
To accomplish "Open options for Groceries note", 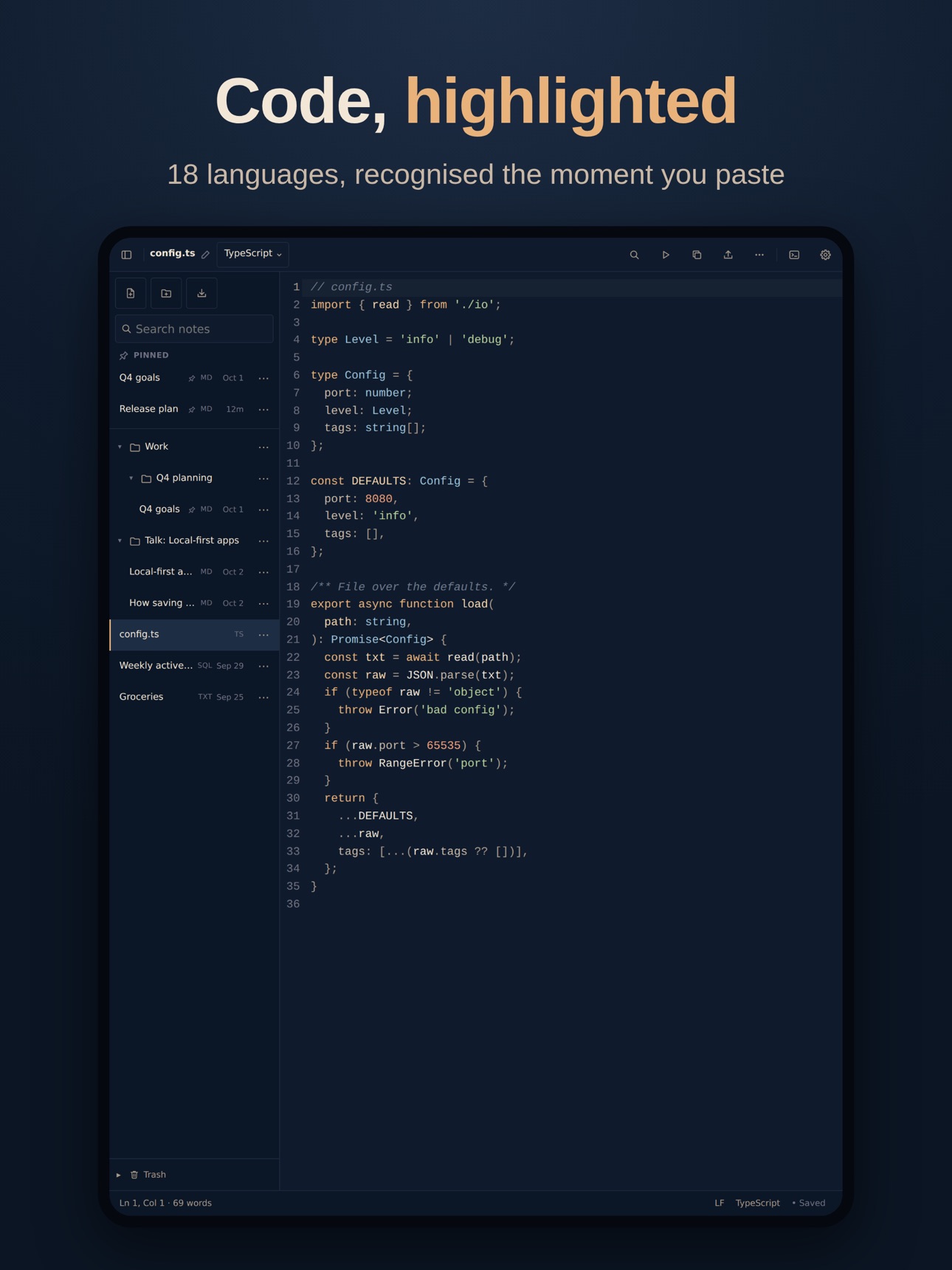I will (x=263, y=697).
